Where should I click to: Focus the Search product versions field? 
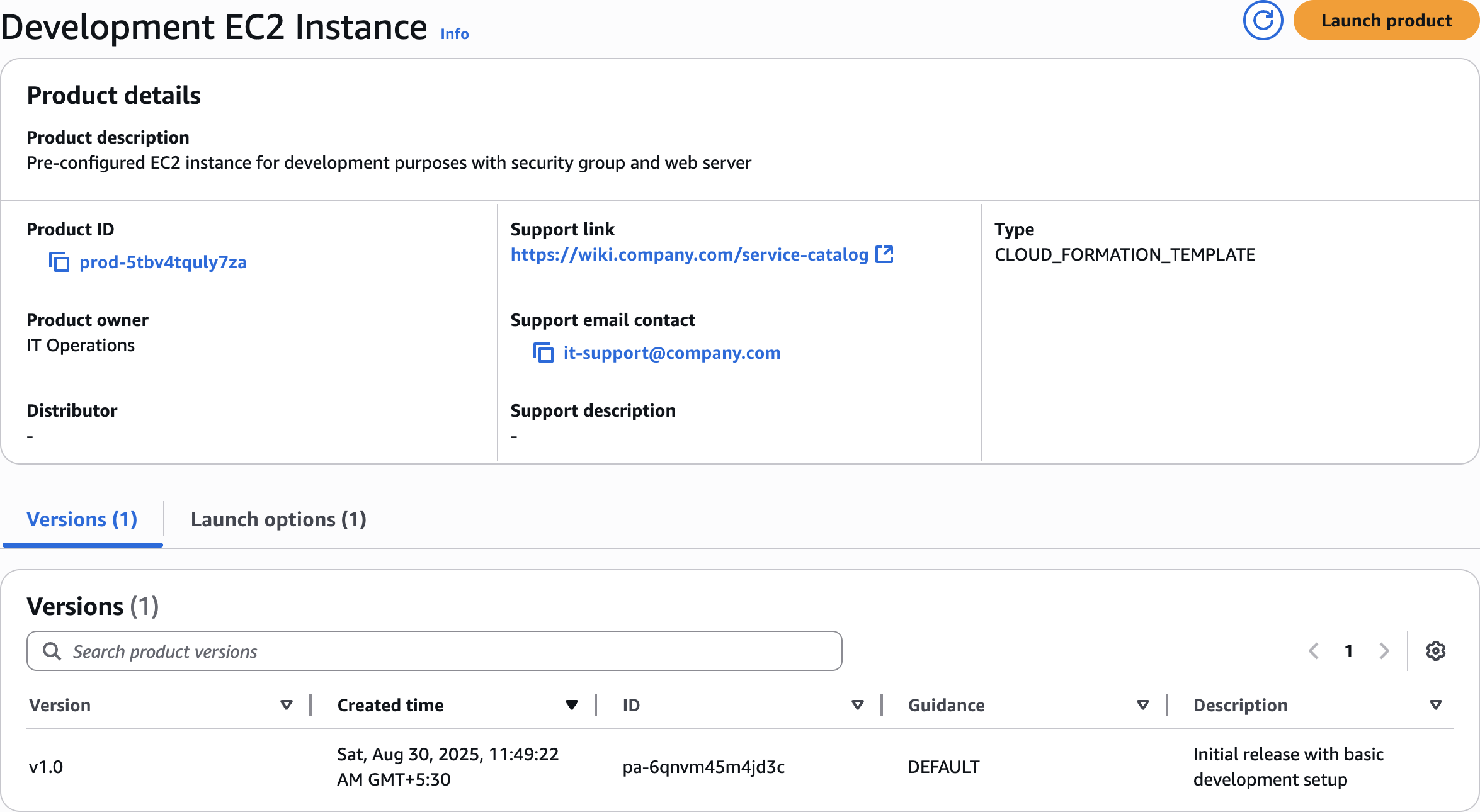[x=441, y=651]
